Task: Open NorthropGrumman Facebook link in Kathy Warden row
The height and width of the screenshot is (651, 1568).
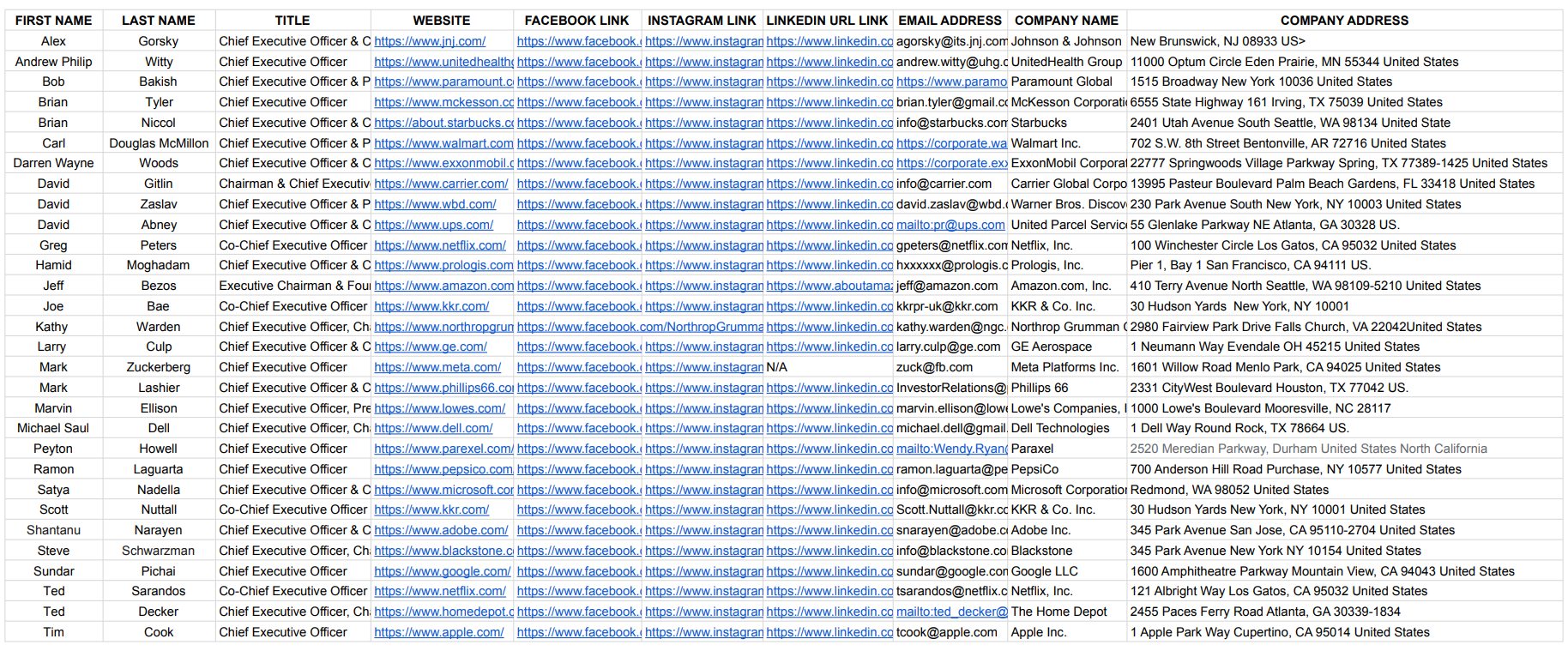Action: point(640,327)
